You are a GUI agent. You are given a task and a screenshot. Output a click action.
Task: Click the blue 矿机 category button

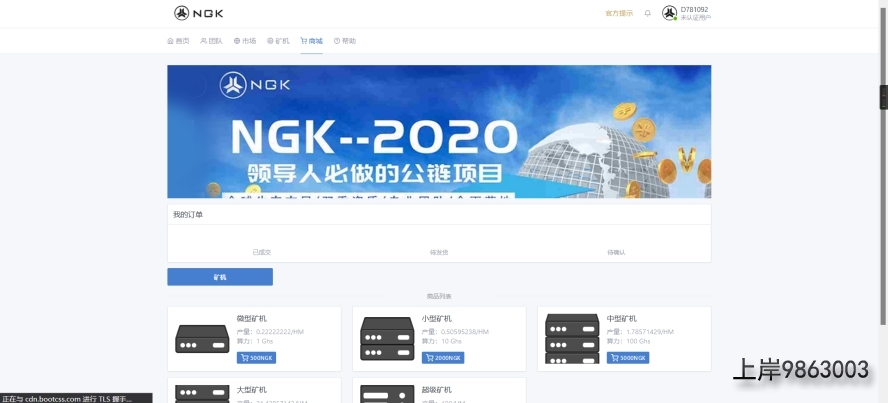pos(220,277)
